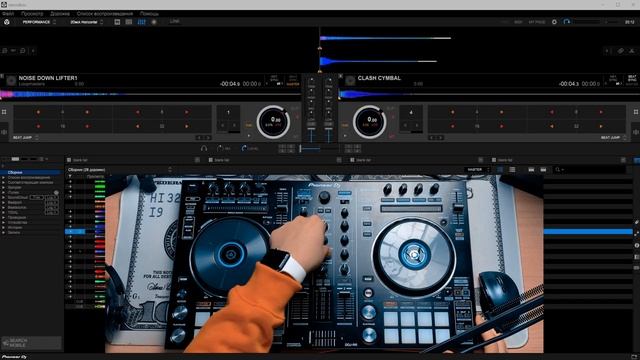Open the Файл menu
Screen dimensions: 640x360
[8, 14]
